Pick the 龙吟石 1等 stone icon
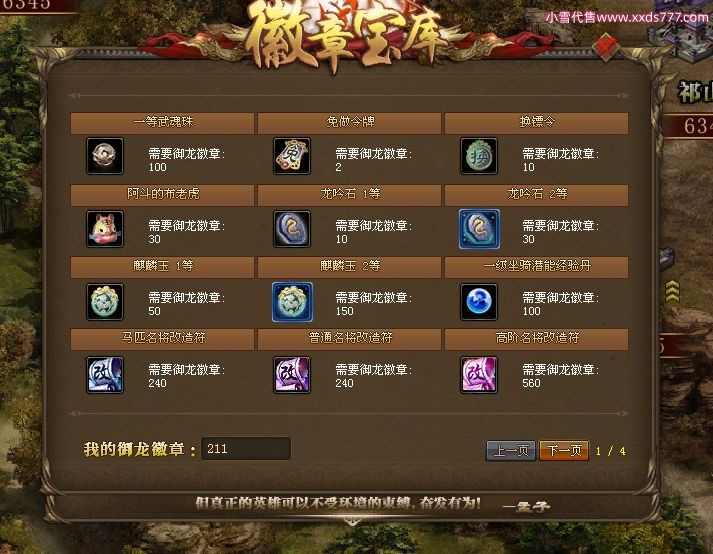713x554 pixels. coord(292,229)
